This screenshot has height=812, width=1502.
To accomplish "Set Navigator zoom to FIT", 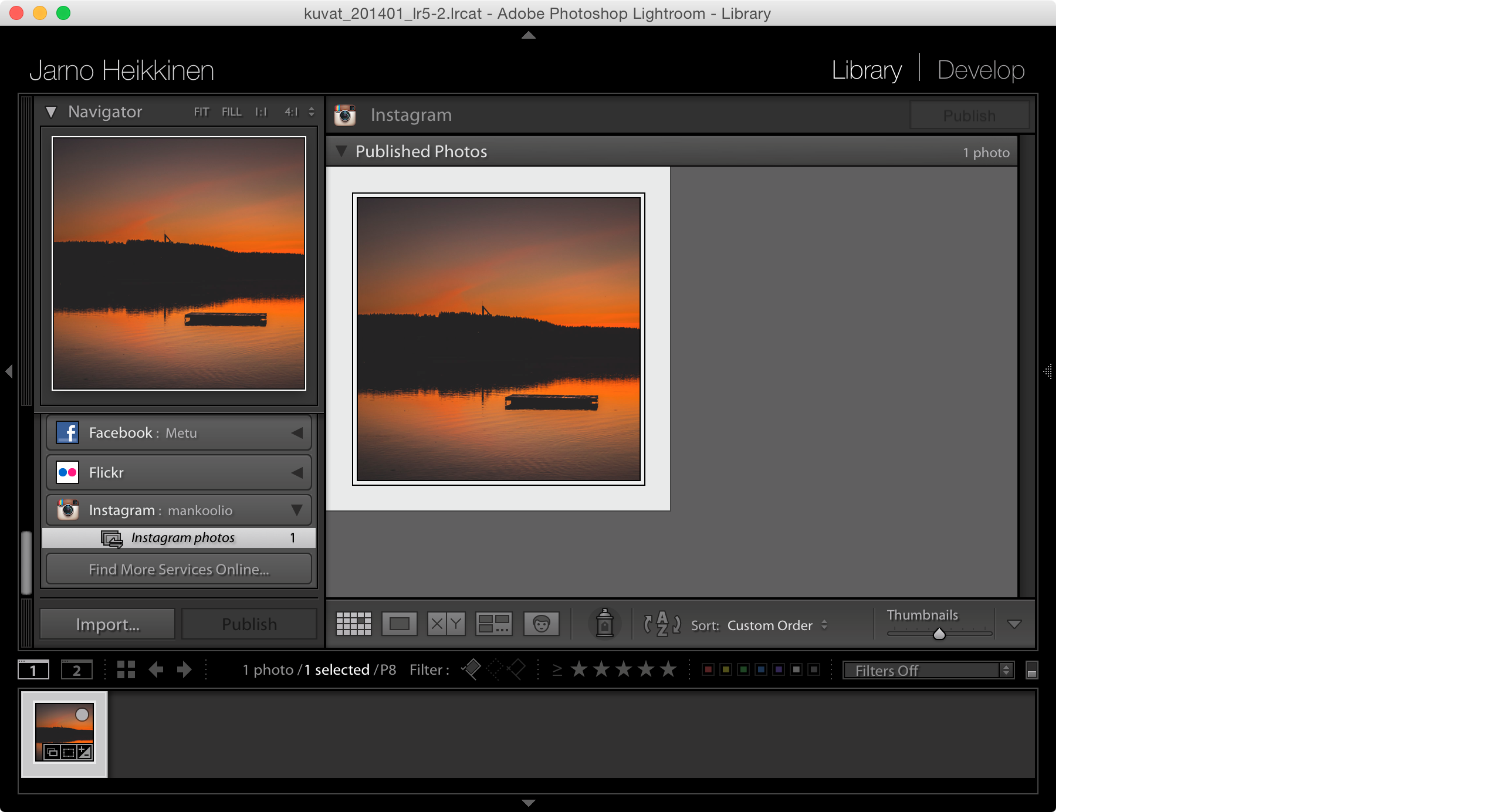I will pos(201,112).
